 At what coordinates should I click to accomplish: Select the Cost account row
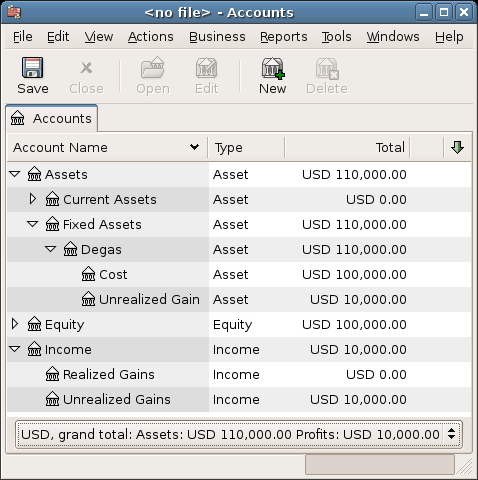pyautogui.click(x=239, y=274)
